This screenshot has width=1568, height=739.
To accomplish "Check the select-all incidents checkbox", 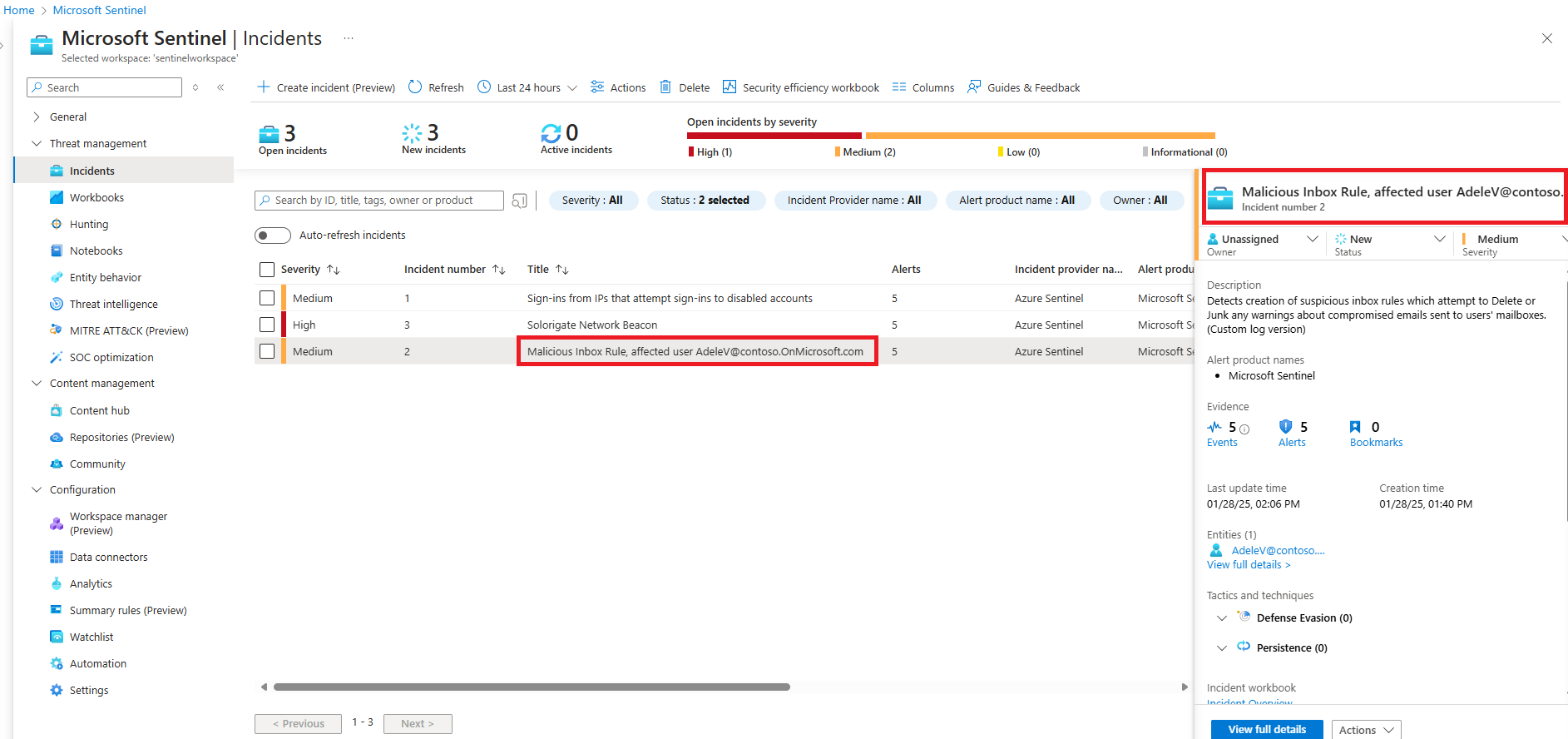I will click(267, 270).
